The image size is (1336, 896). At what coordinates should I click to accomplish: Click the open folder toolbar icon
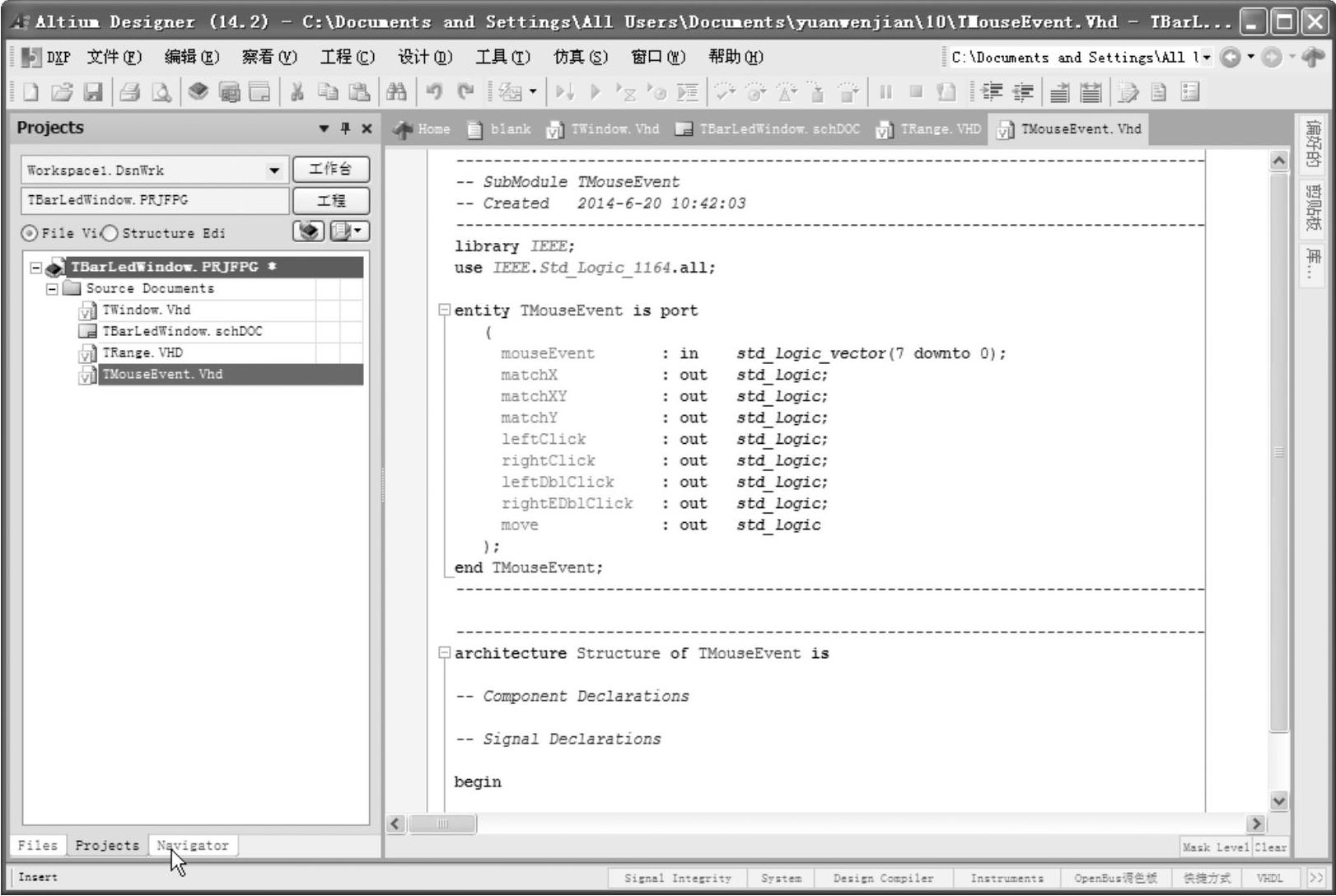tap(62, 92)
